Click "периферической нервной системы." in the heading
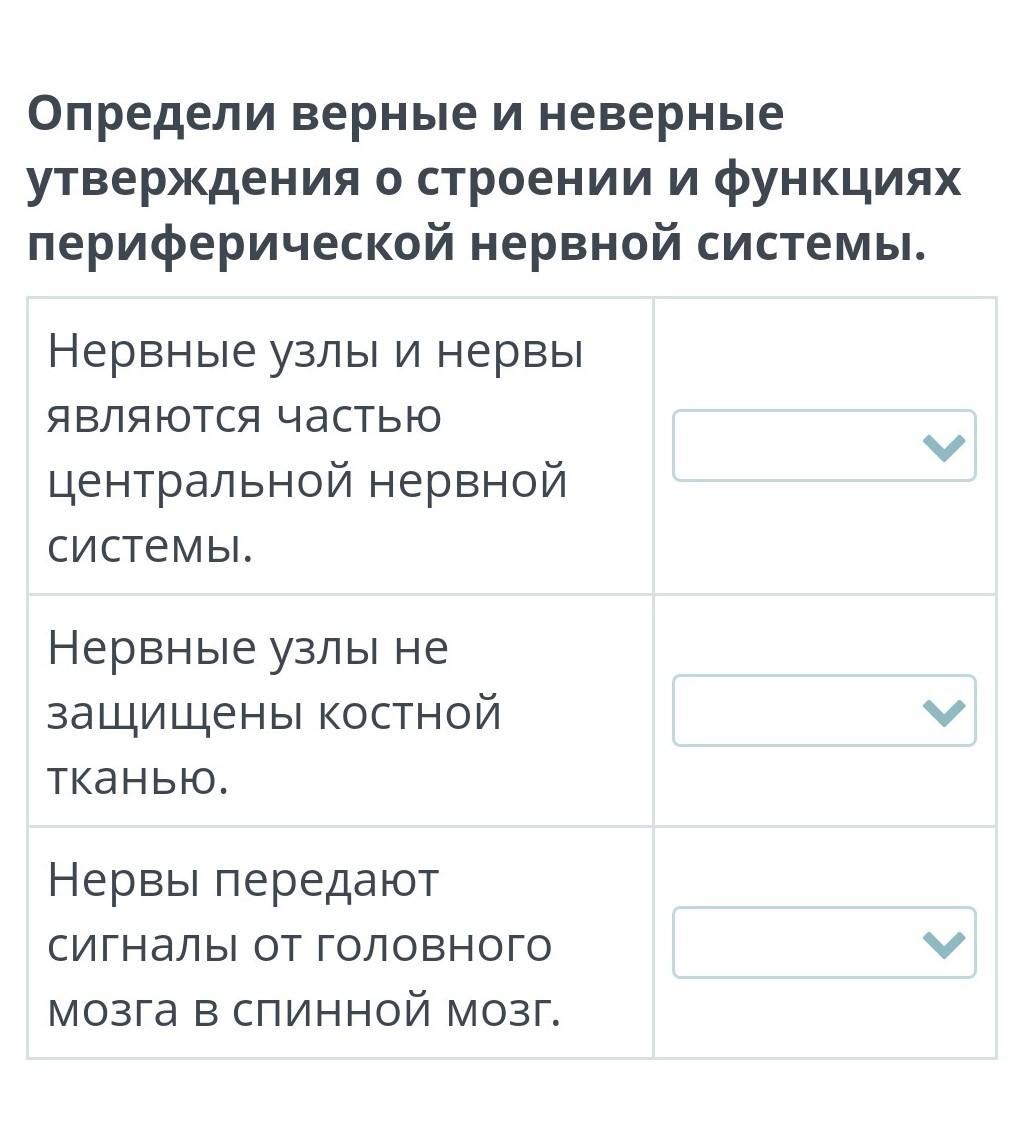This screenshot has width=1033, height=1142. coord(477,244)
